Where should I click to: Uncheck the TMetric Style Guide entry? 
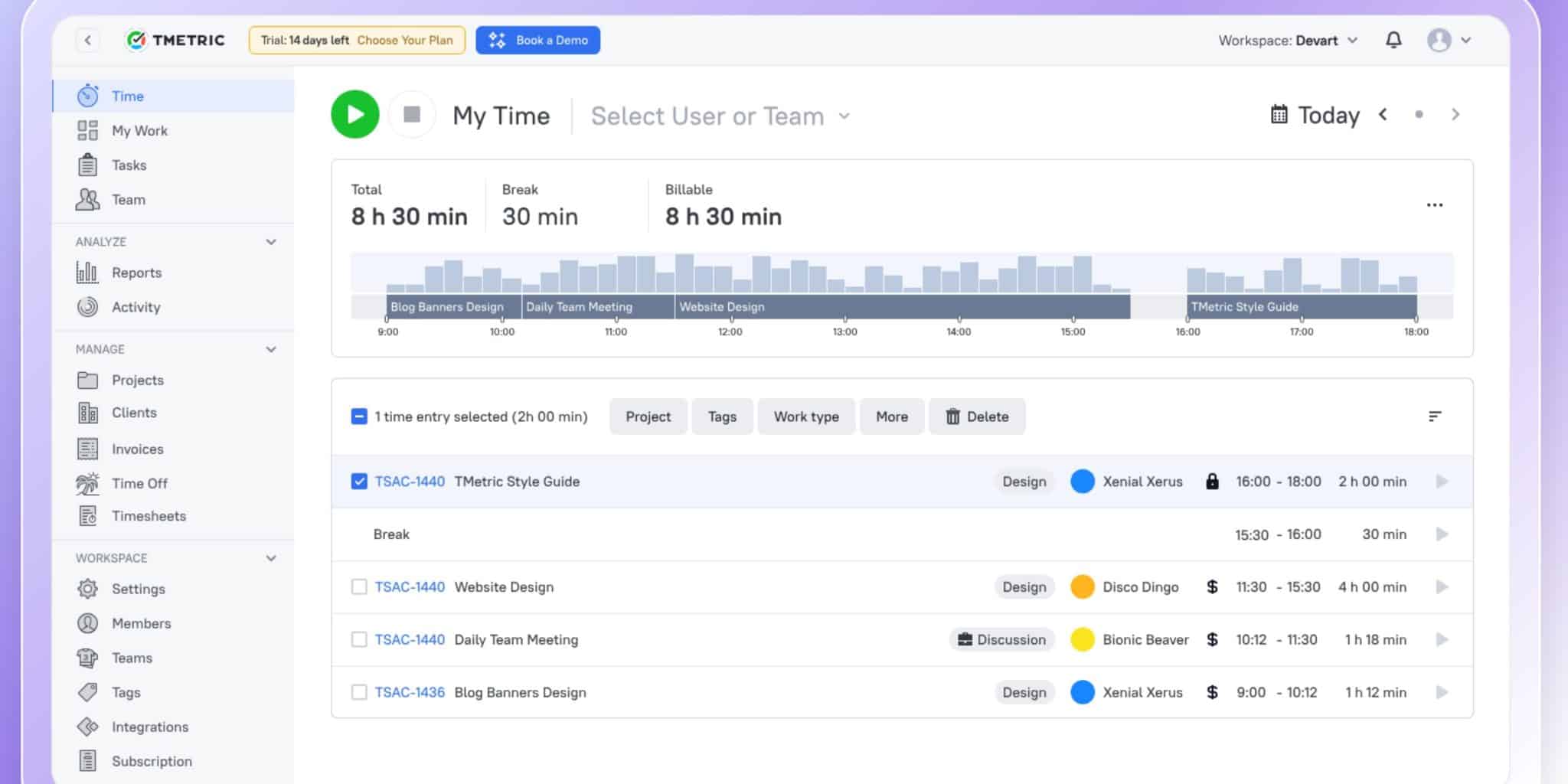click(359, 482)
